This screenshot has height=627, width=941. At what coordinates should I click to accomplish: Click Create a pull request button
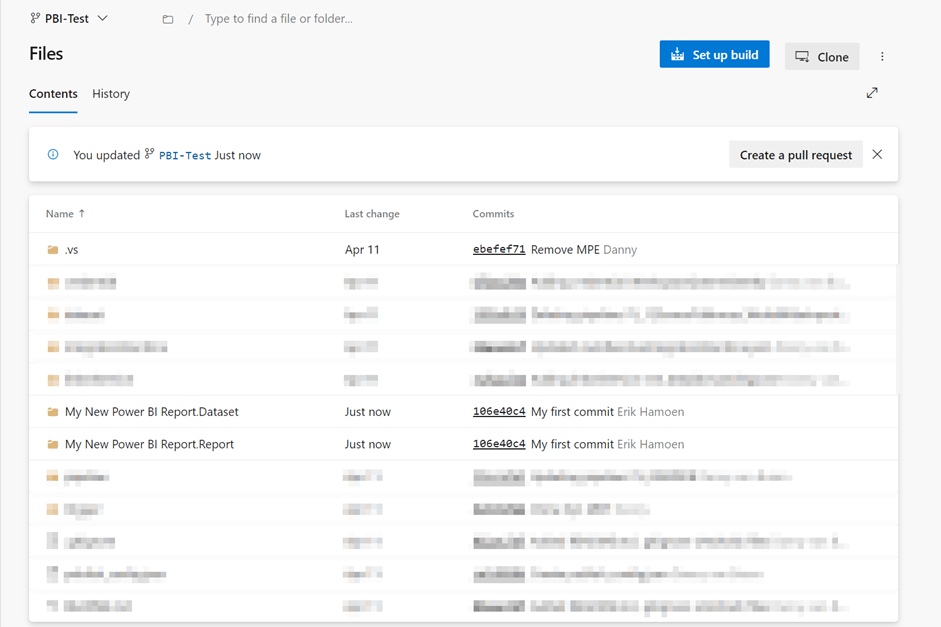point(795,155)
